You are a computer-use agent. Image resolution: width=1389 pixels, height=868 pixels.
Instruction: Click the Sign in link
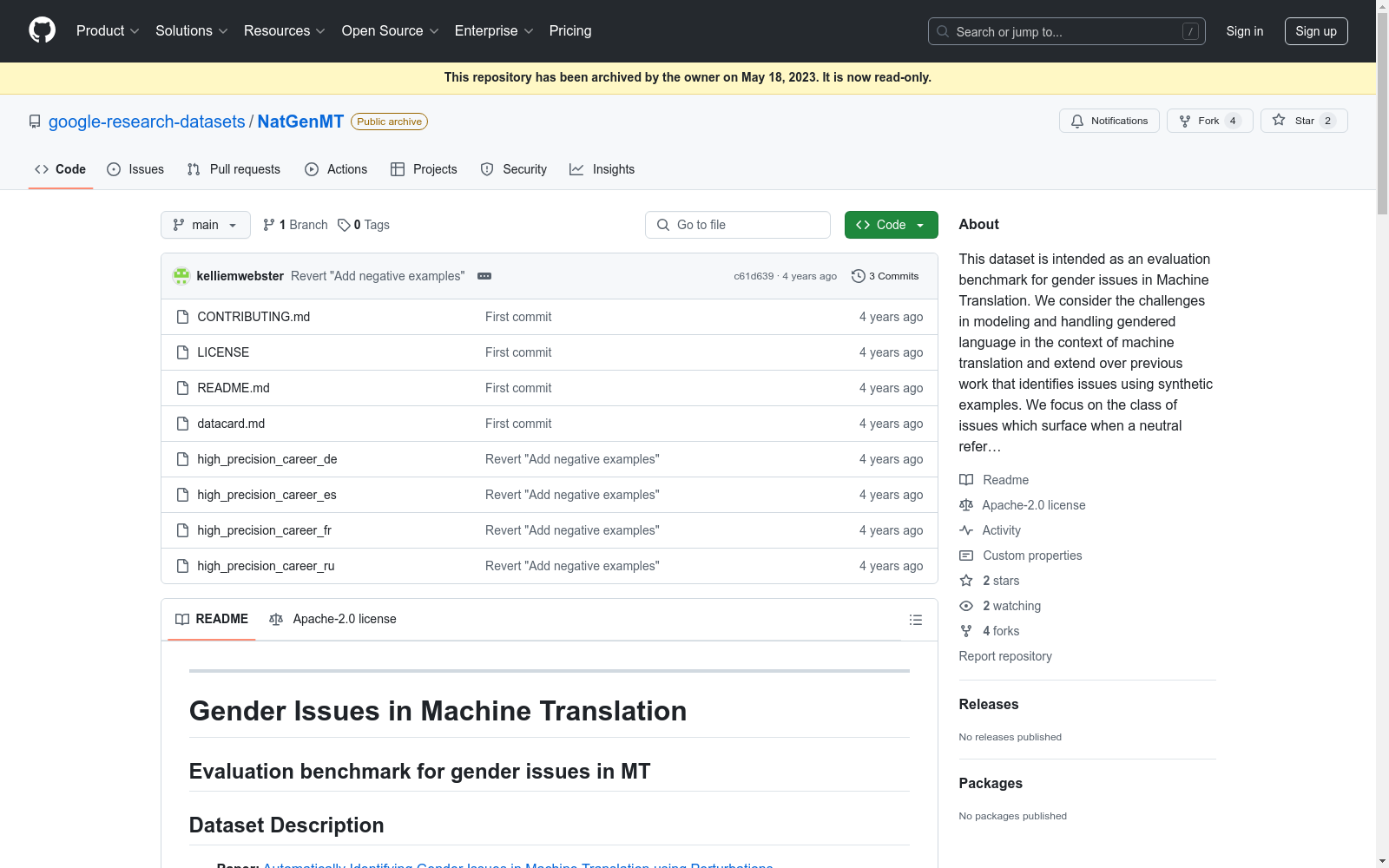[x=1245, y=31]
